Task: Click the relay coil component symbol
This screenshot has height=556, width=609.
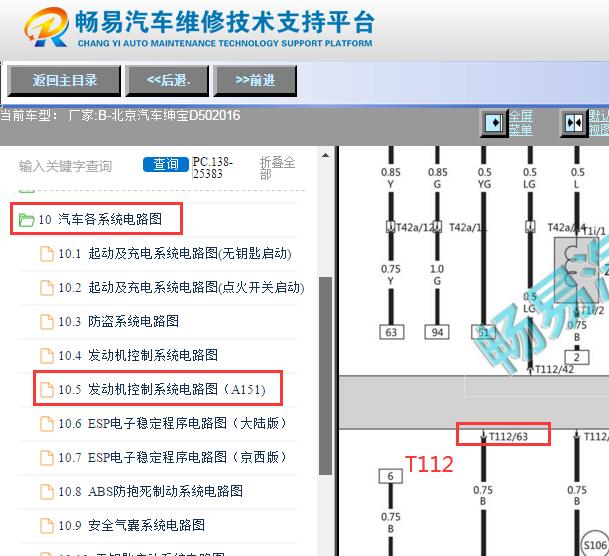Action: 576,270
